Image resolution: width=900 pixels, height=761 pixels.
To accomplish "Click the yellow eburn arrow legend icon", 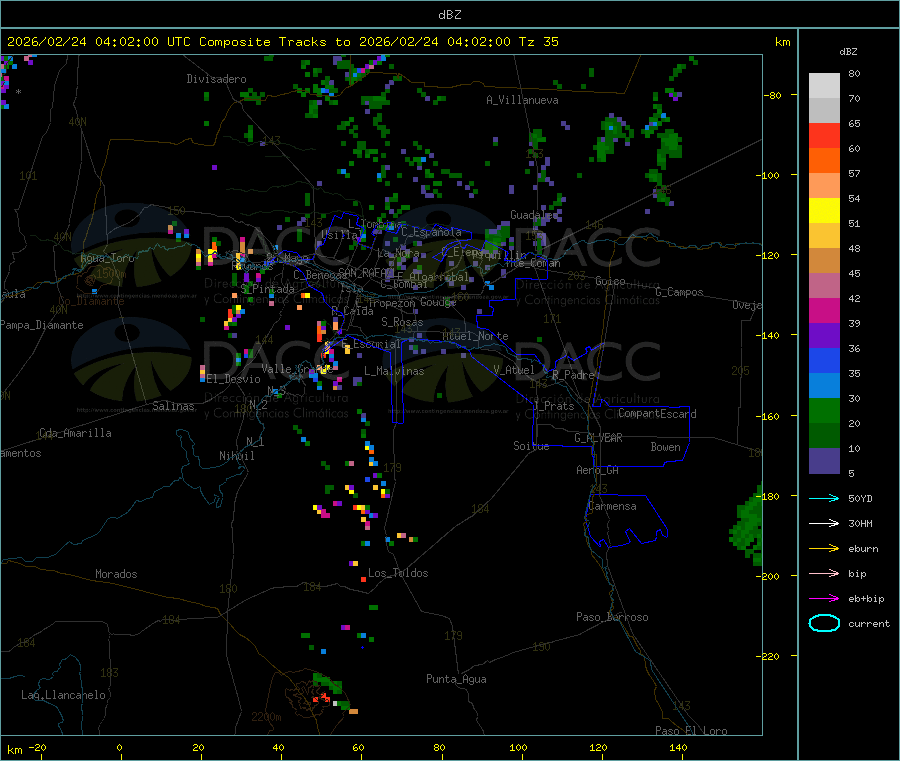I will tap(824, 549).
